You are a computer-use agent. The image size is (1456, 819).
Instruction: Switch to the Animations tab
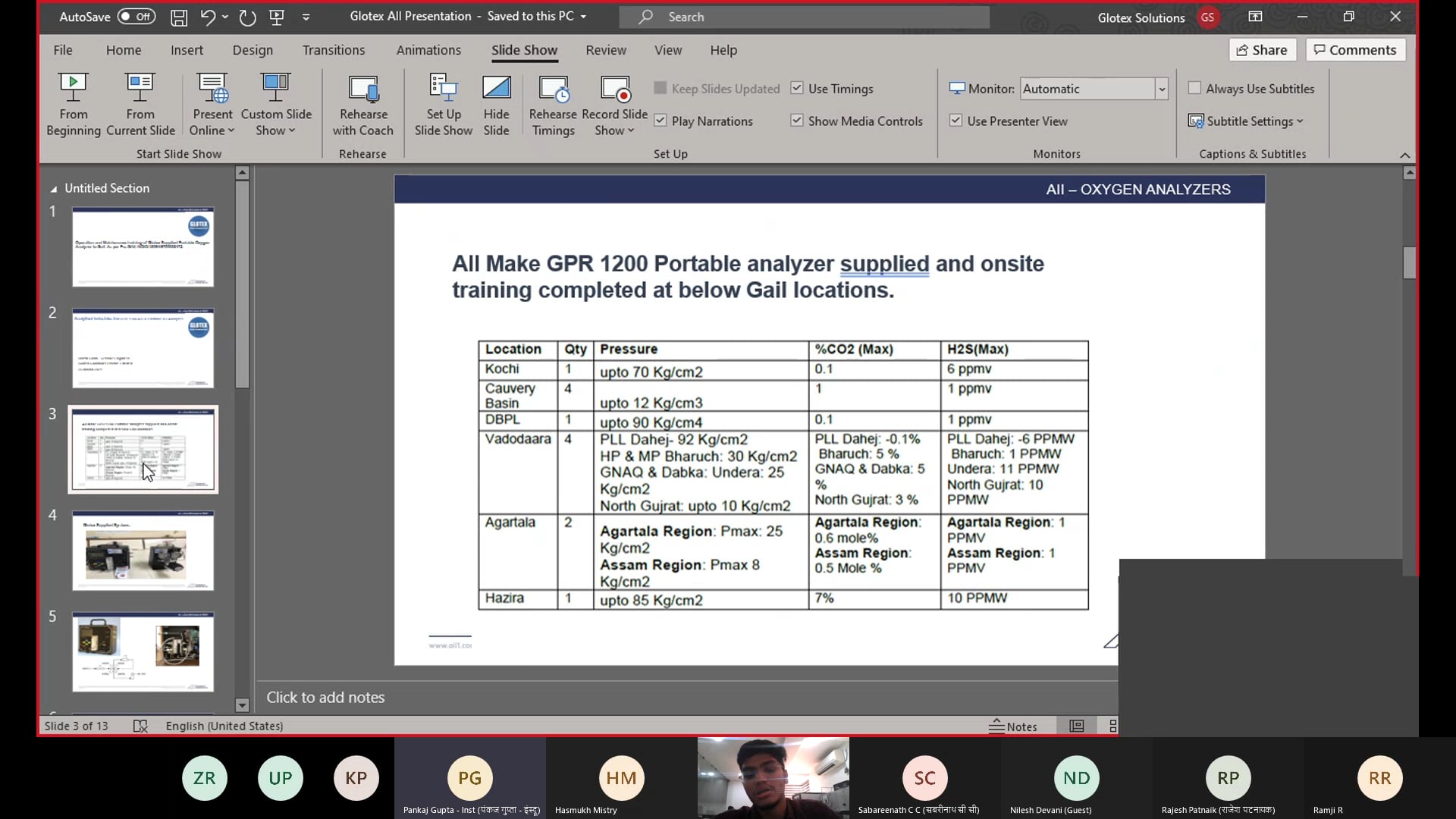(x=428, y=50)
